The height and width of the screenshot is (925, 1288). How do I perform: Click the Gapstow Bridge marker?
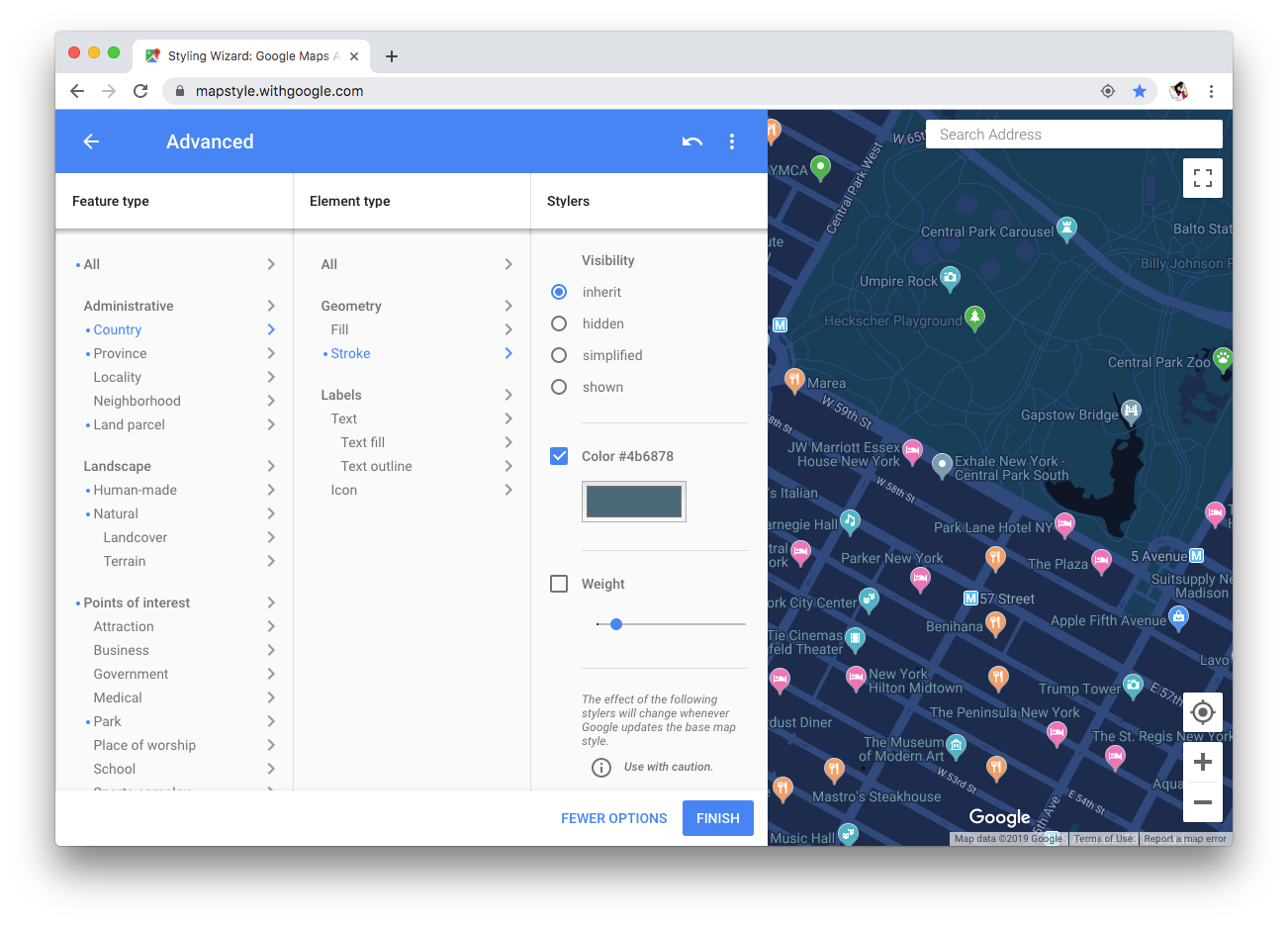[1131, 412]
